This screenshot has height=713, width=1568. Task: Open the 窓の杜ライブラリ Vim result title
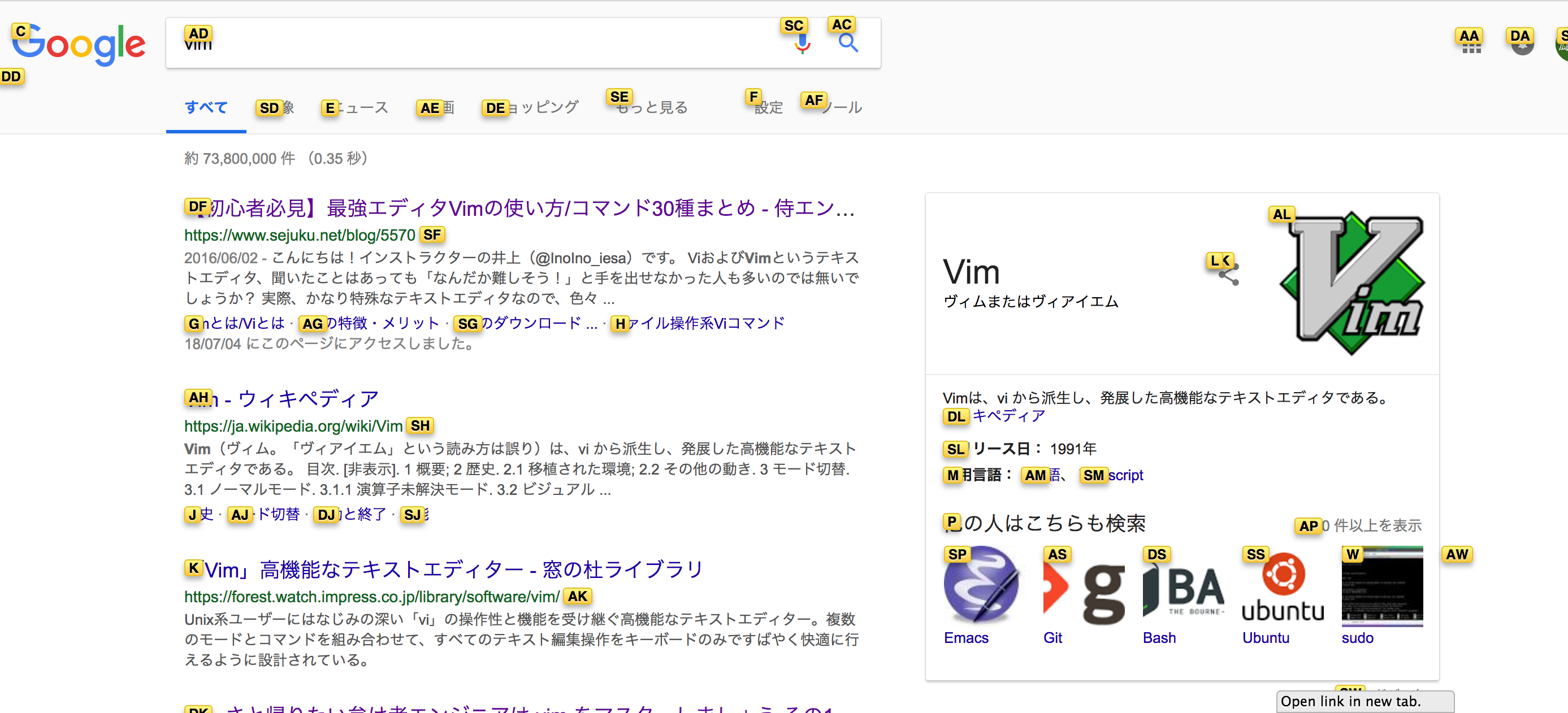coord(444,570)
